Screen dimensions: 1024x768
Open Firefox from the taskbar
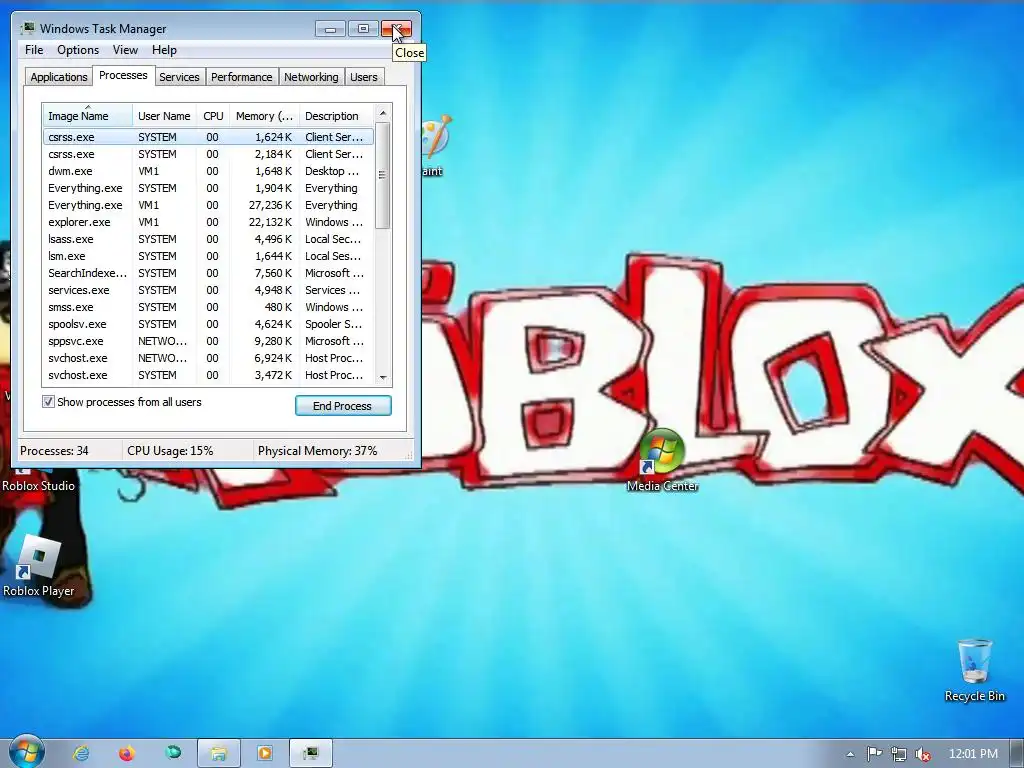coord(127,753)
